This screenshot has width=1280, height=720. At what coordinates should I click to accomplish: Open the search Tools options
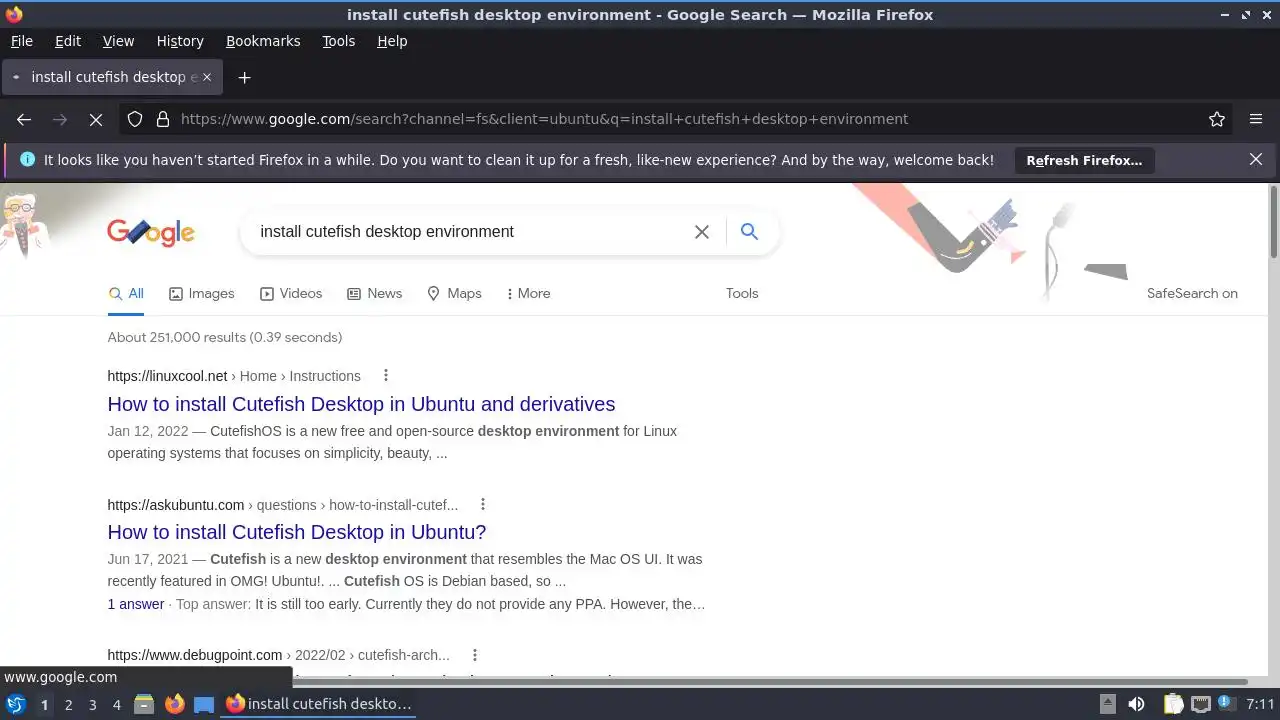[x=742, y=294]
